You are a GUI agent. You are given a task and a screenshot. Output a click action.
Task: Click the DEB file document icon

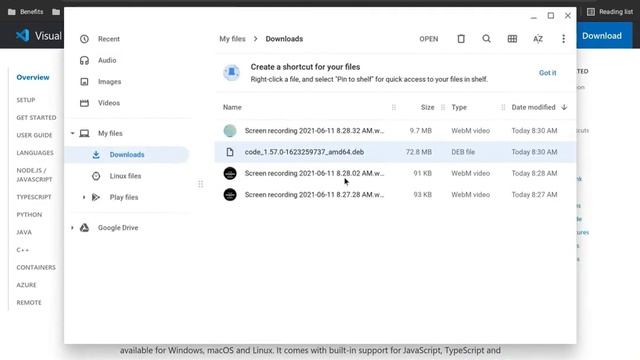(230, 152)
